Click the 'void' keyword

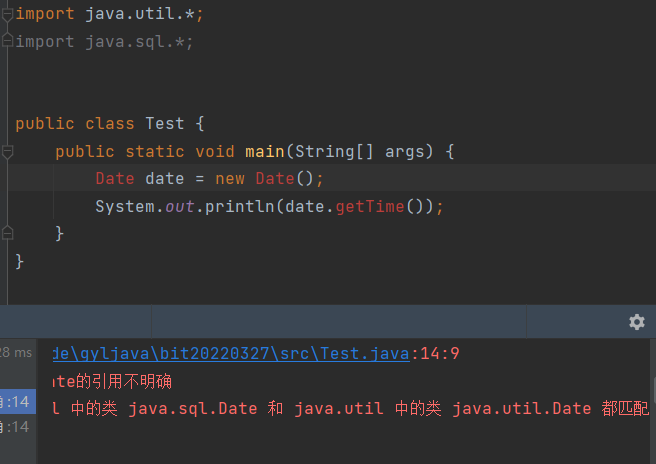click(x=215, y=151)
